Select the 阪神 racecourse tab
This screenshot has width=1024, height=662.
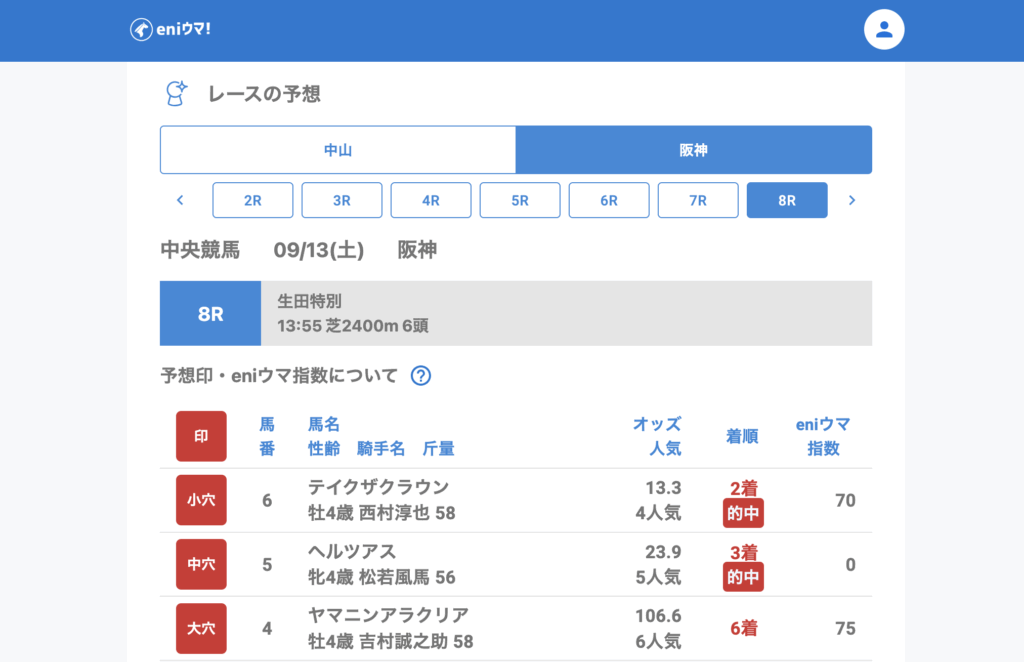pos(693,150)
